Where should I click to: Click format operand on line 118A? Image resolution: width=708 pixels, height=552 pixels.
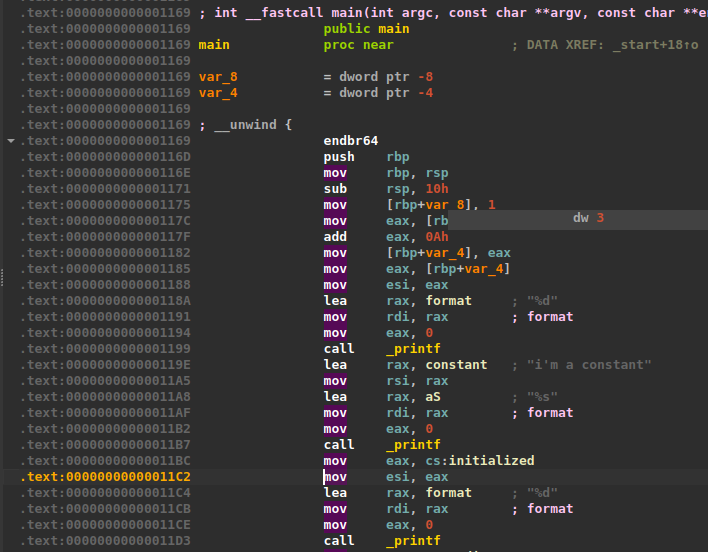click(448, 301)
